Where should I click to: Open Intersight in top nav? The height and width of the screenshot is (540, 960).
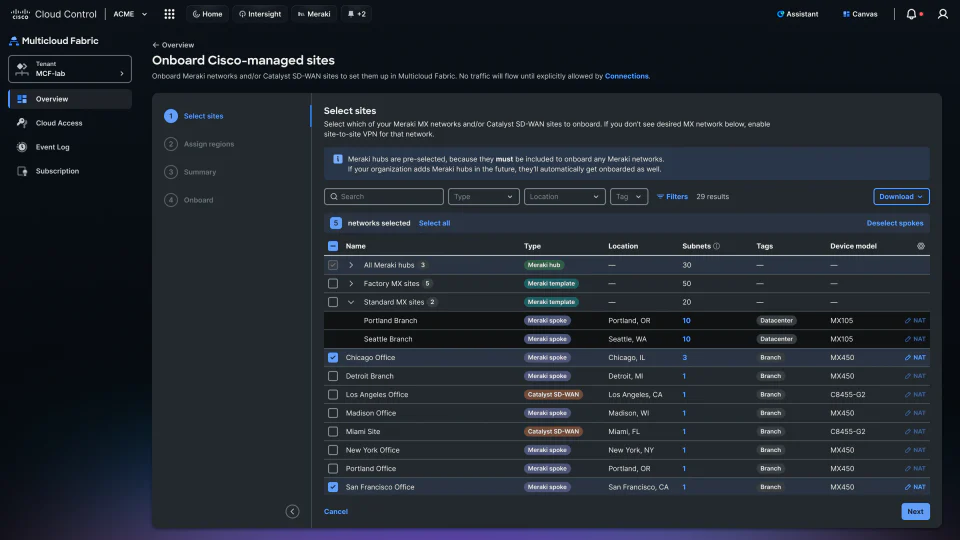[x=260, y=14]
